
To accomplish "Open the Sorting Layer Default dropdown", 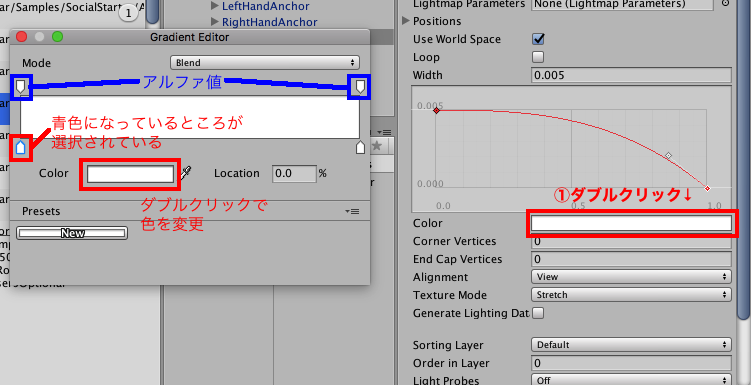I will [x=631, y=345].
